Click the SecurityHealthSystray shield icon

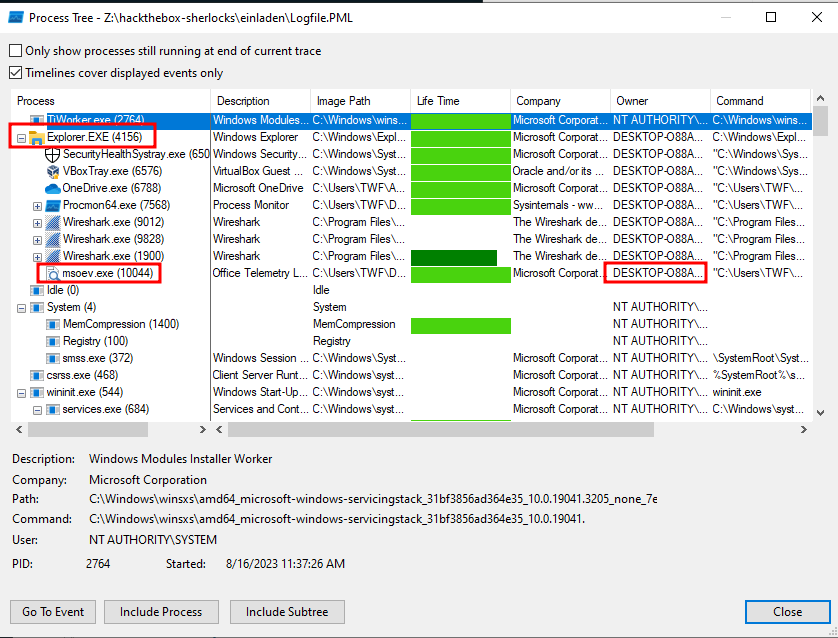(53, 154)
